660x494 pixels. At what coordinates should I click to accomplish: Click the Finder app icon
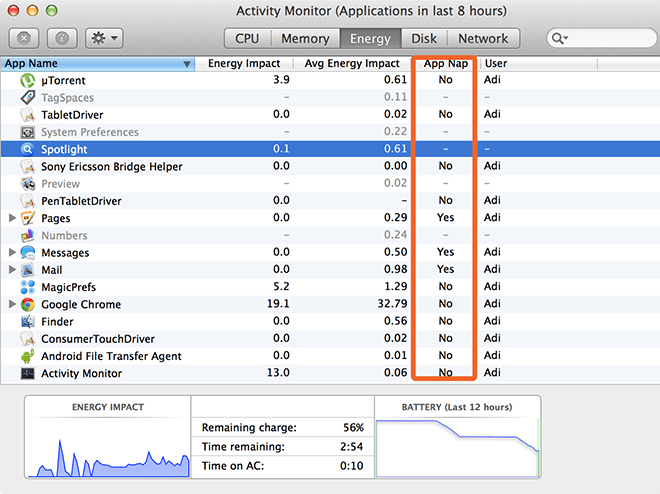[28, 321]
